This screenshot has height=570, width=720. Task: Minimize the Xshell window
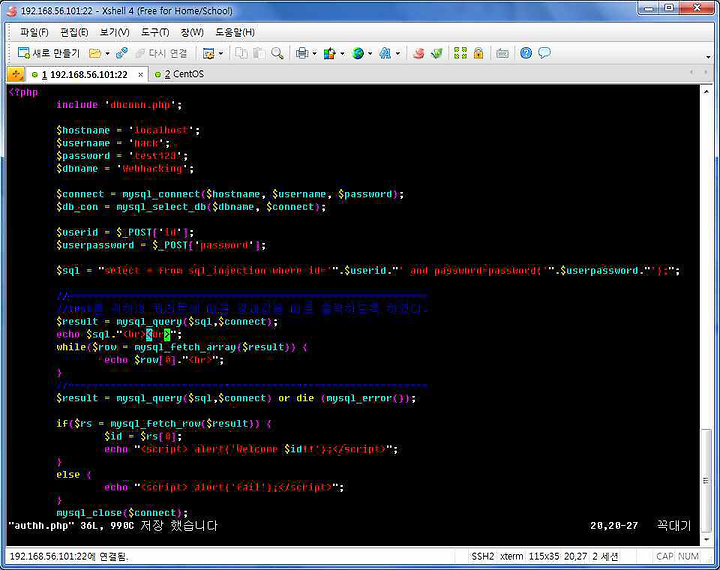[649, 8]
